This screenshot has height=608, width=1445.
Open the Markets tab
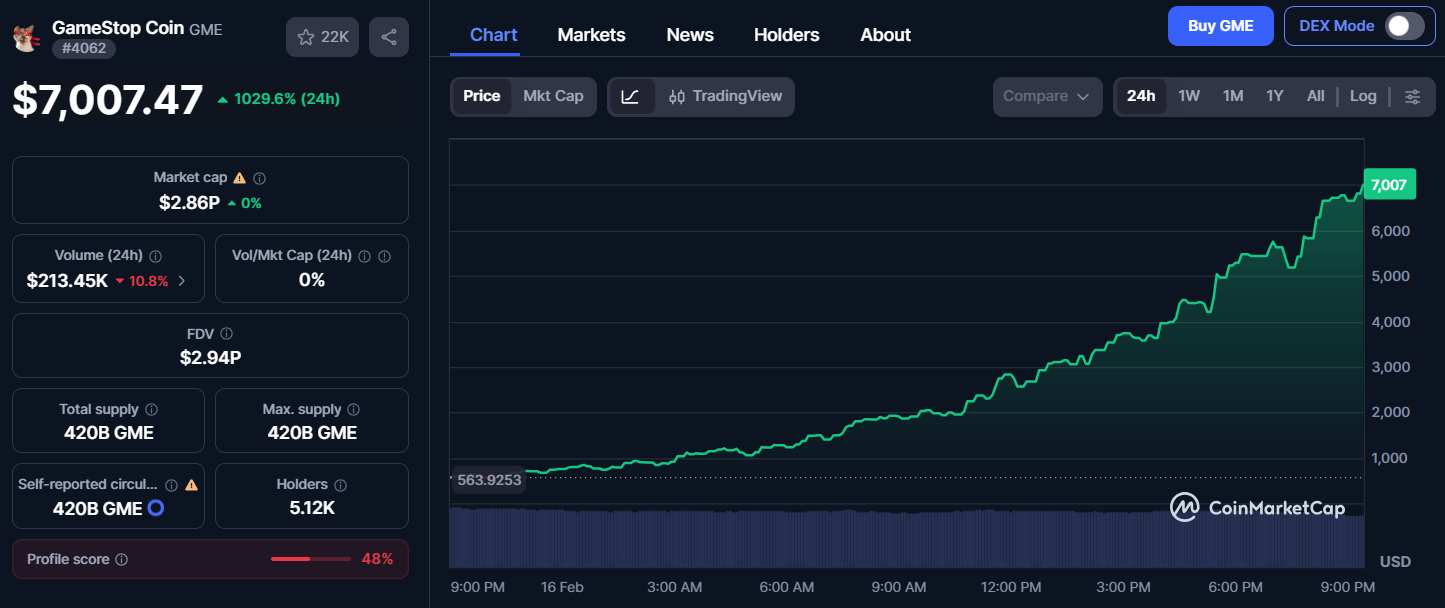coord(591,35)
